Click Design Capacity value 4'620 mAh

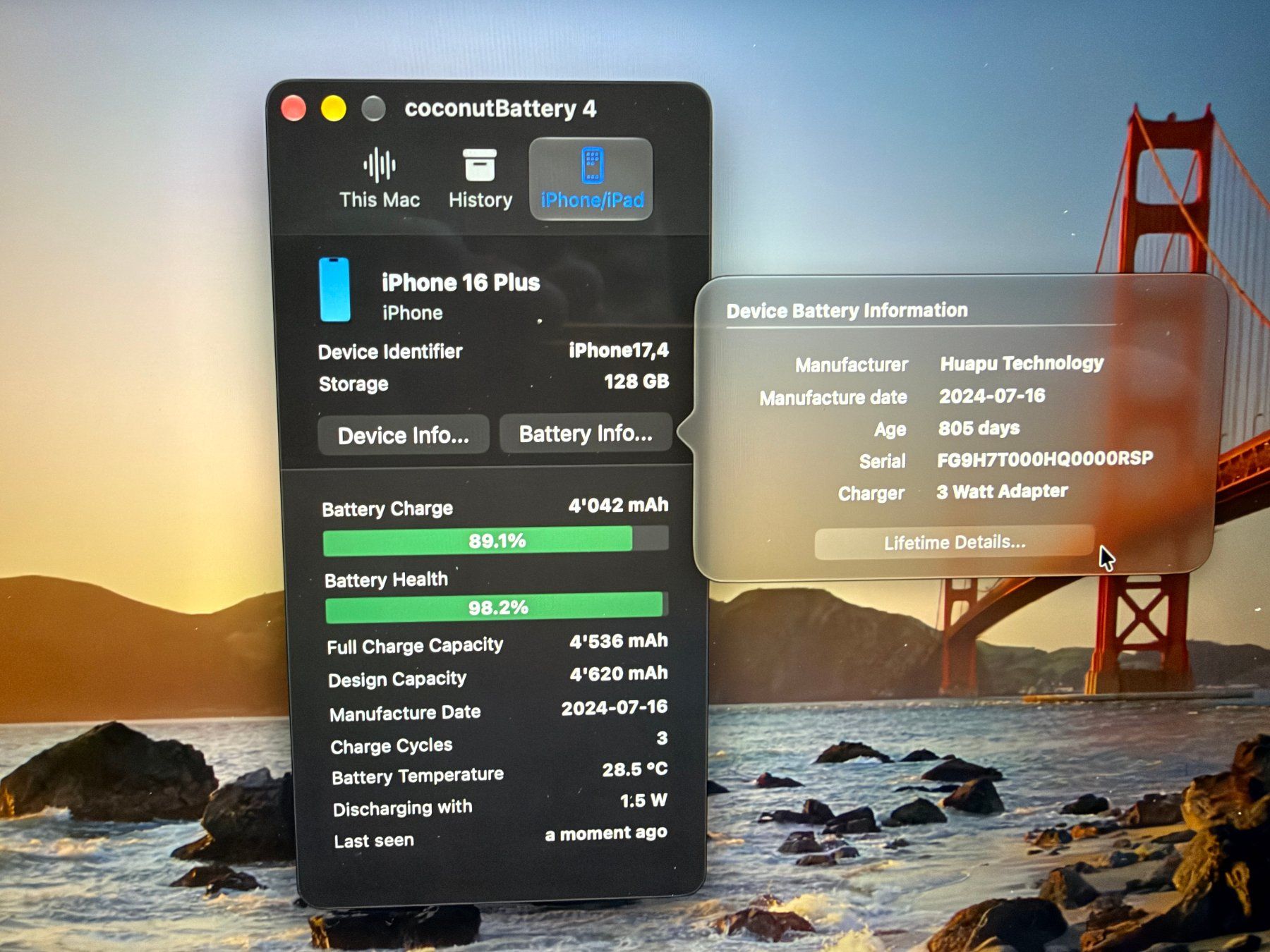tap(619, 673)
